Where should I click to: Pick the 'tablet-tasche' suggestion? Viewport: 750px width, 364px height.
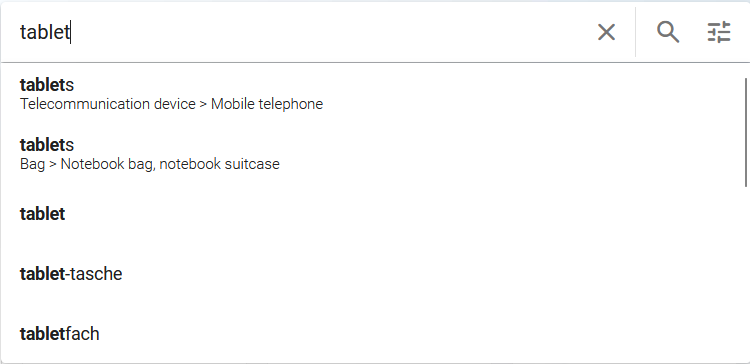click(x=373, y=274)
